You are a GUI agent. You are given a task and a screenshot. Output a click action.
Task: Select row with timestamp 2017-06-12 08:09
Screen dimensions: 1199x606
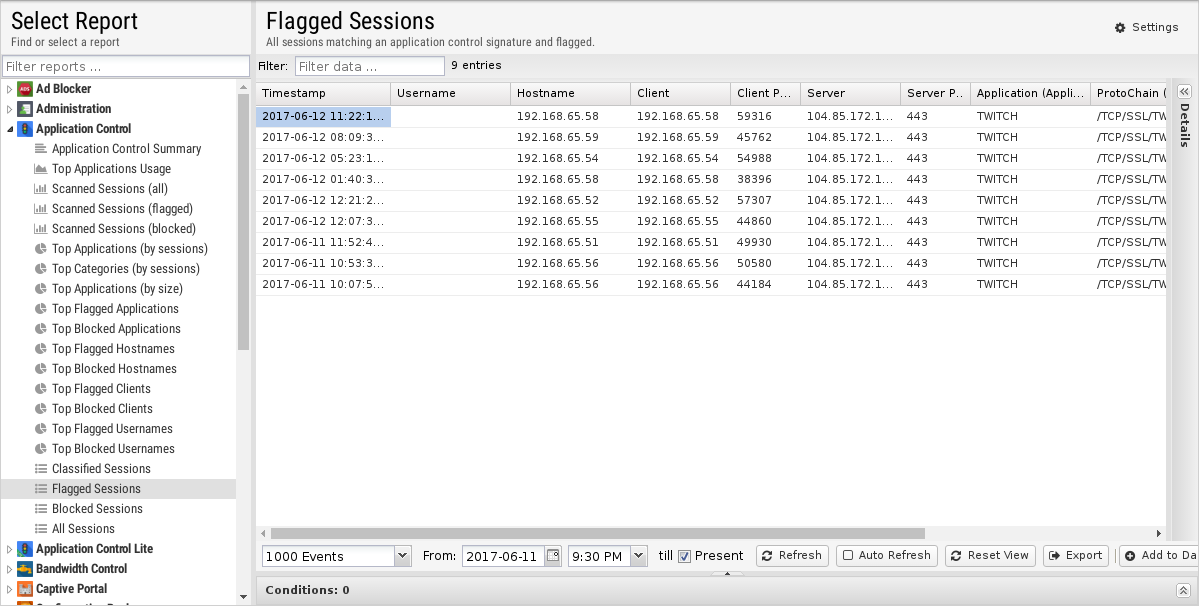pos(711,138)
